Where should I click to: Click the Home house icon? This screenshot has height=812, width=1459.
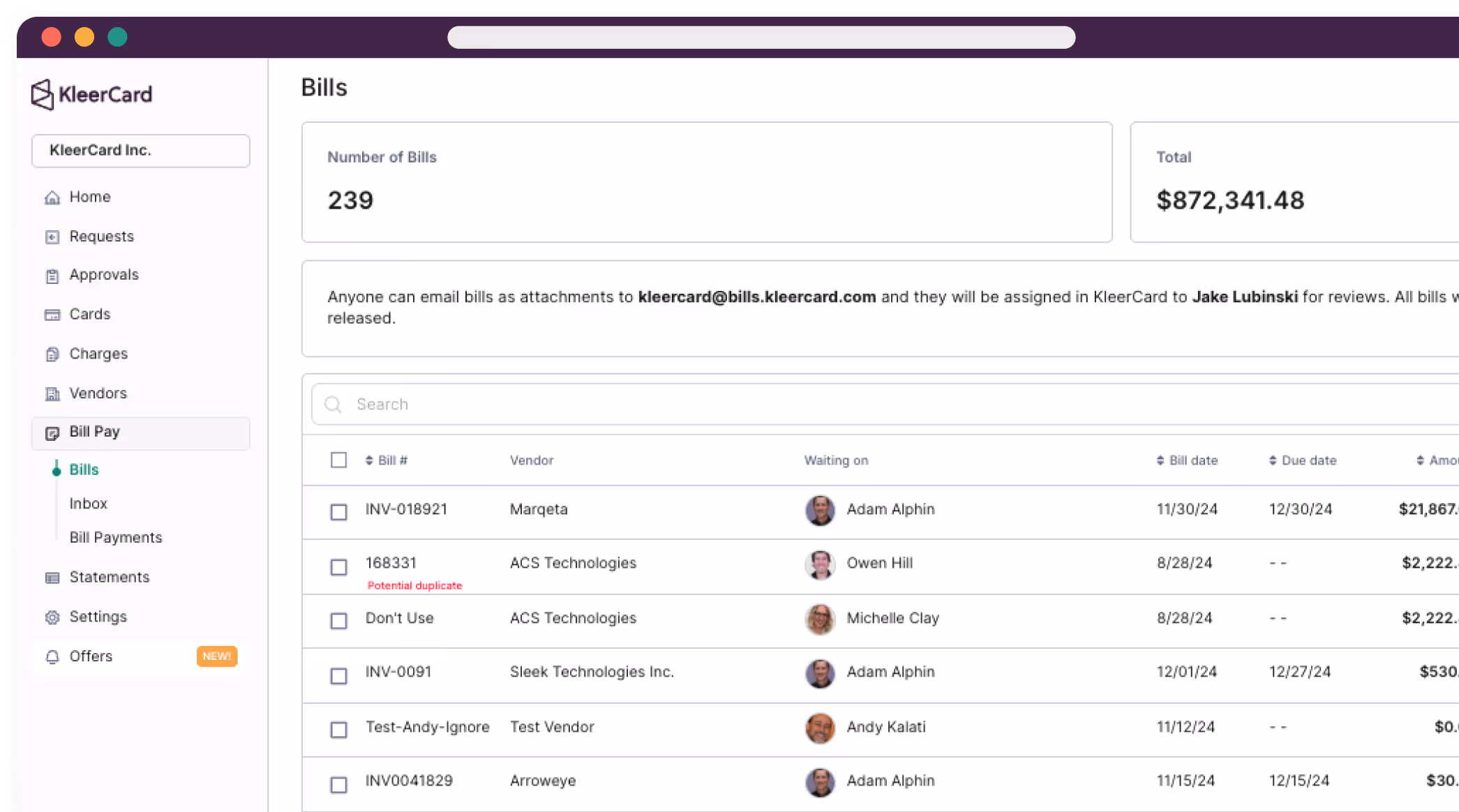[52, 197]
